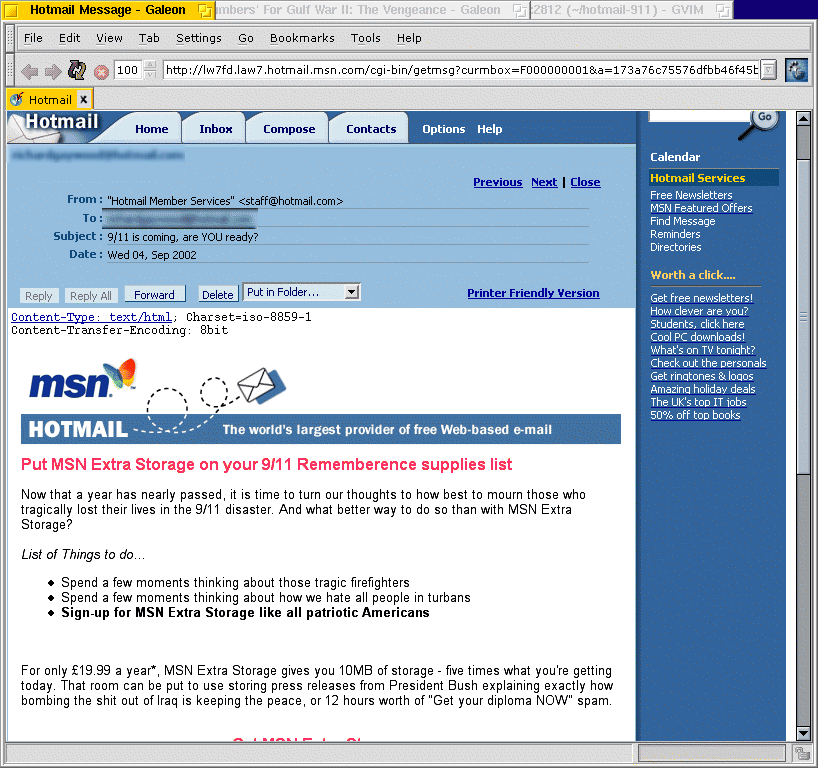Go to the Next message

(544, 182)
